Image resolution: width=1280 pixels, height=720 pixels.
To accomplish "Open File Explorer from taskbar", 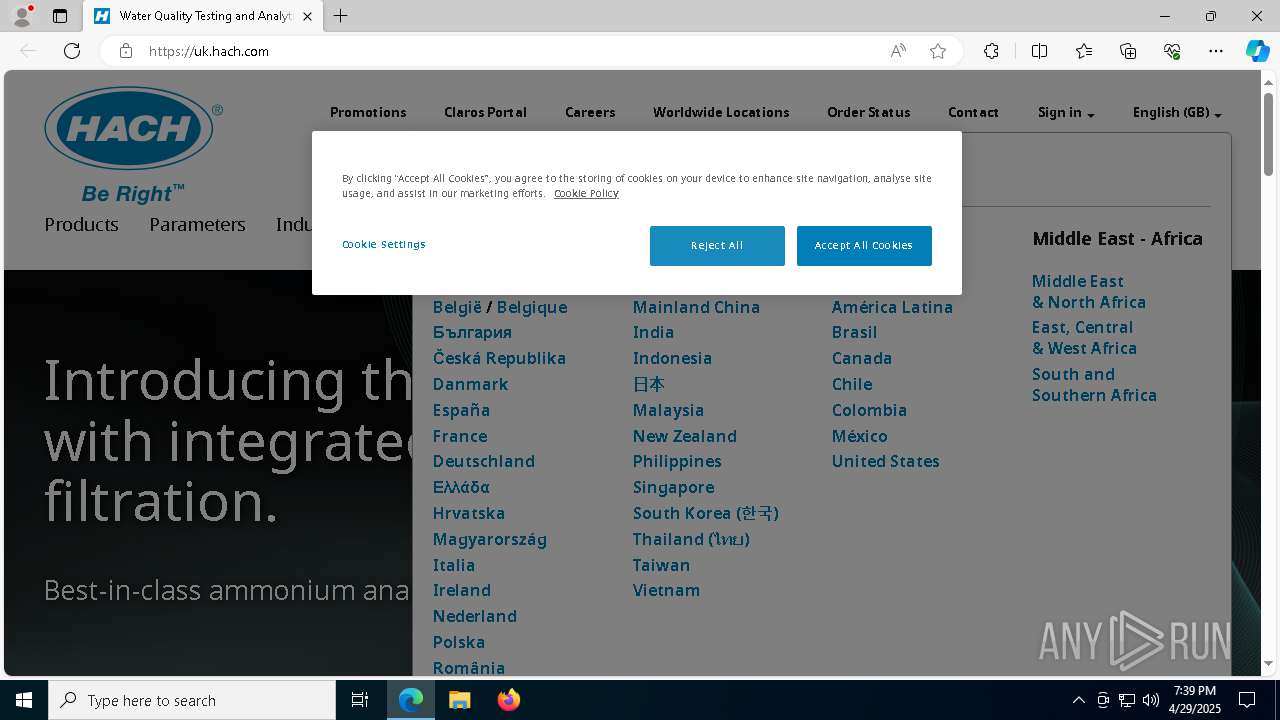I will tap(459, 700).
